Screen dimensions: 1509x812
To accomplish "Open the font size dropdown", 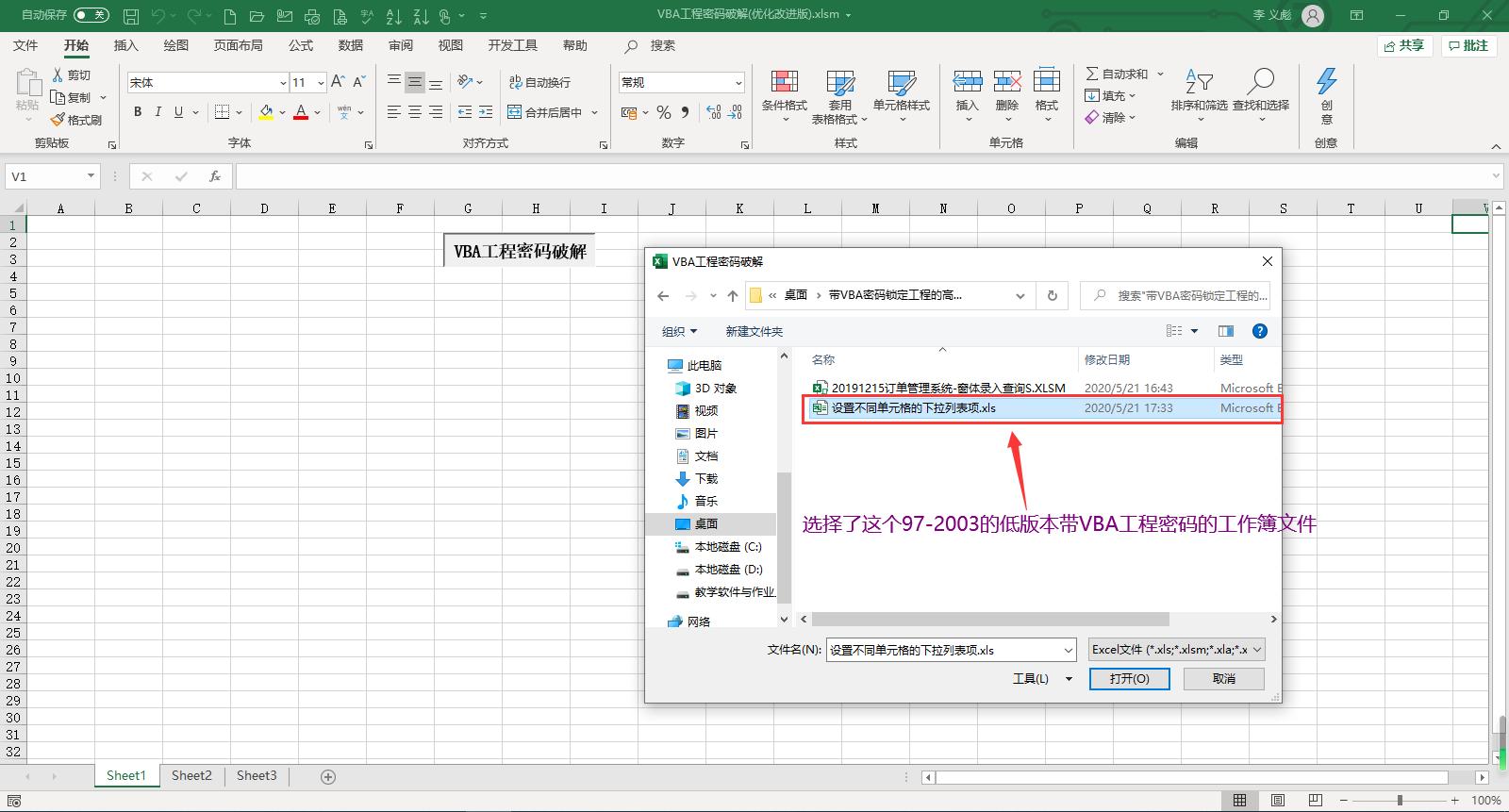I will 321,83.
